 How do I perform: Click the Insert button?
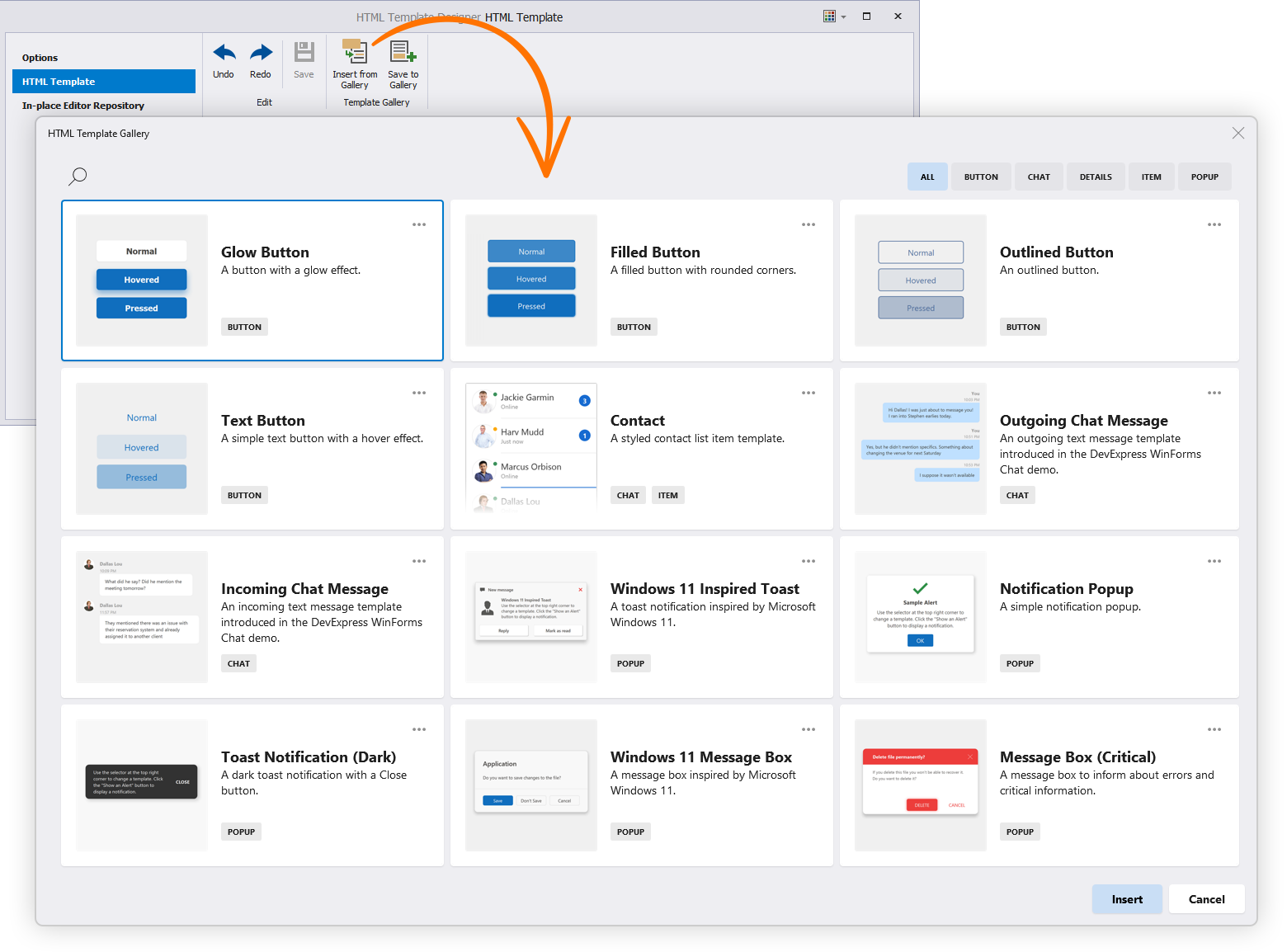click(1127, 898)
